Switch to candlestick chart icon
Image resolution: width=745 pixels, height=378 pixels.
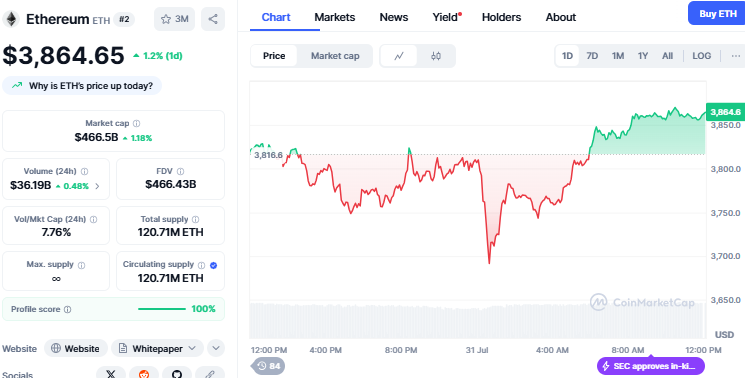(436, 56)
